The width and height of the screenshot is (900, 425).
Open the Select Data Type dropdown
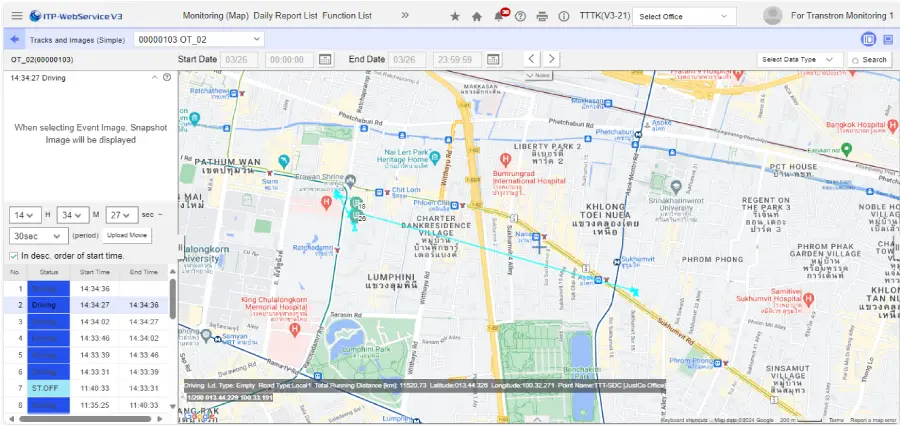pyautogui.click(x=800, y=60)
